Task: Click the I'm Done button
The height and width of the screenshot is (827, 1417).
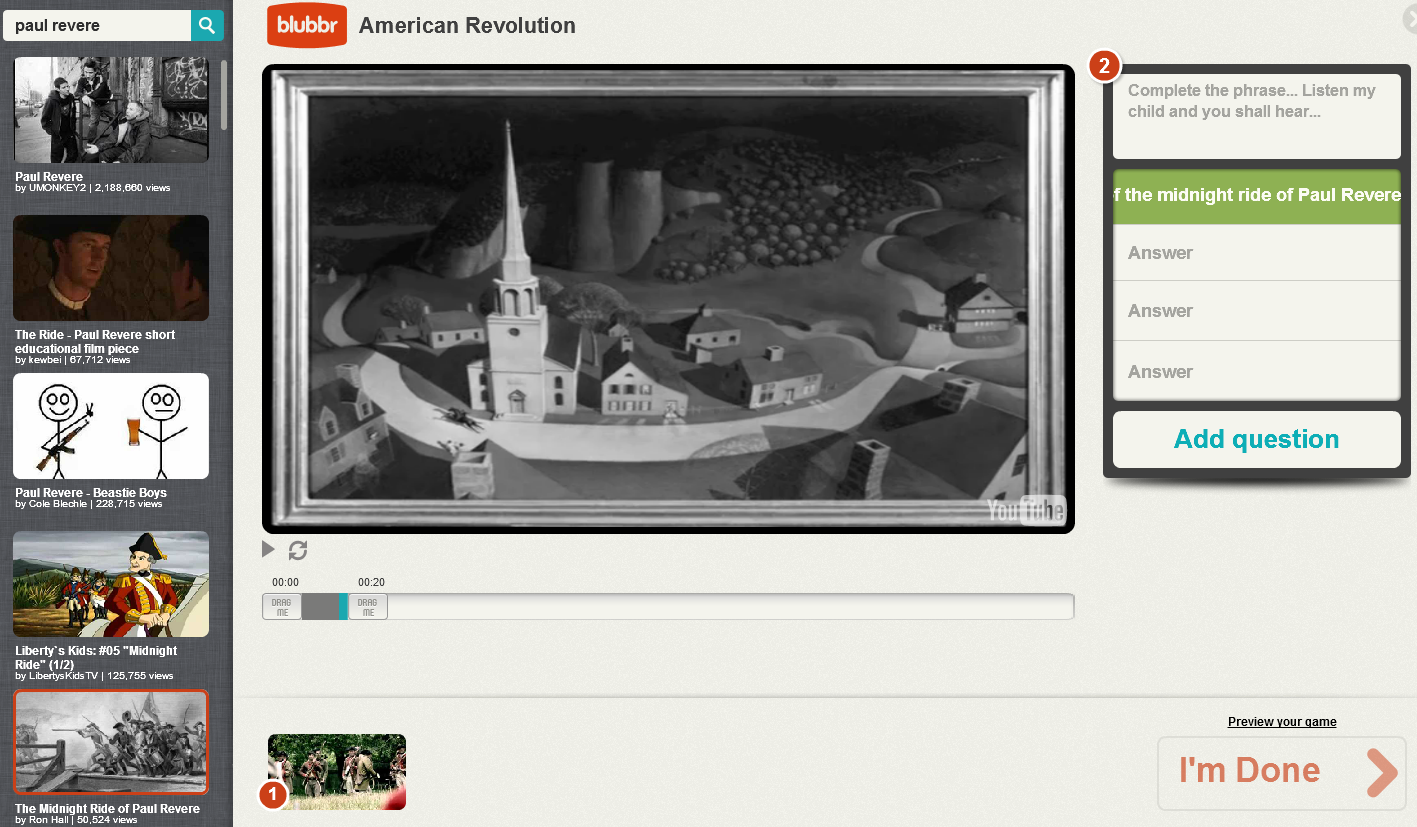Action: [1282, 773]
